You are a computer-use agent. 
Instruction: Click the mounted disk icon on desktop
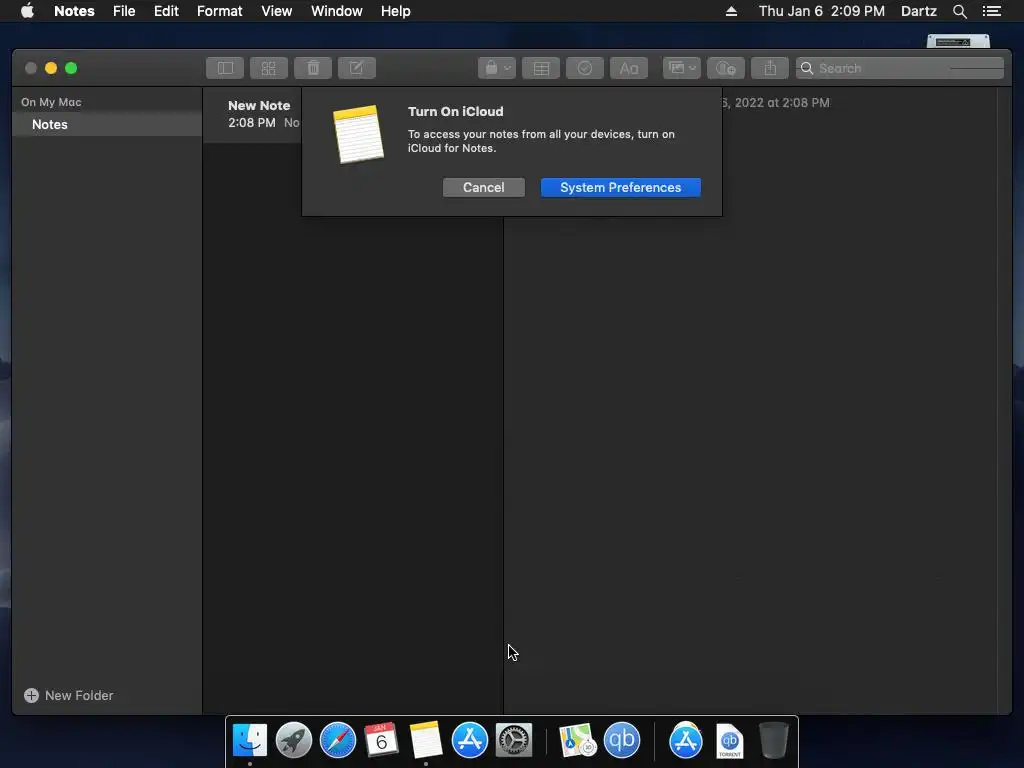pyautogui.click(x=958, y=41)
